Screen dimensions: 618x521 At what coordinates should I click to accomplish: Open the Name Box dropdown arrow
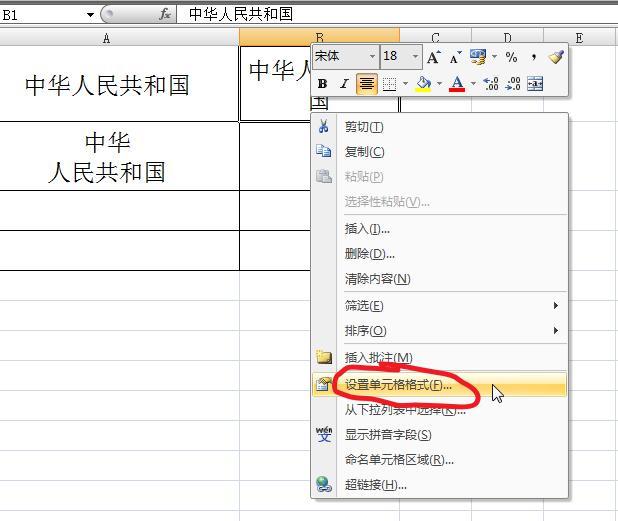pyautogui.click(x=90, y=15)
